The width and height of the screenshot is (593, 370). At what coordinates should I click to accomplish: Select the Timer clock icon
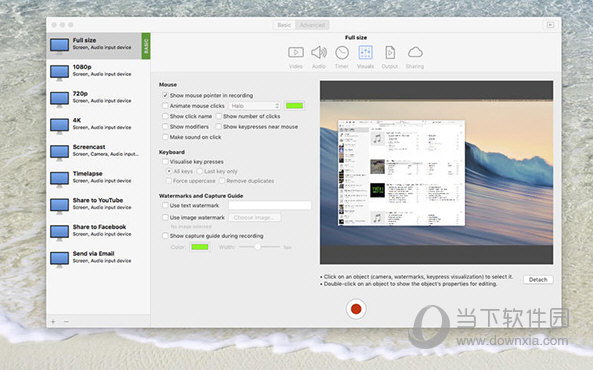(342, 53)
